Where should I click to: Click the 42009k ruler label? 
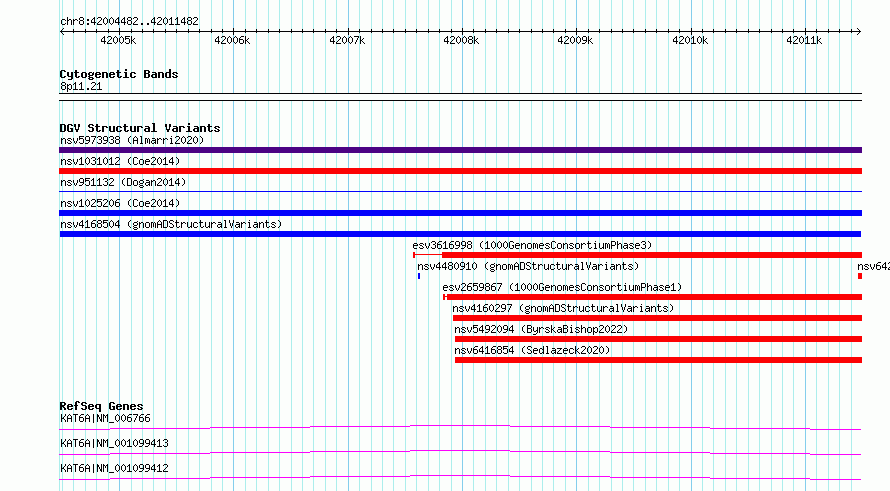coord(575,40)
